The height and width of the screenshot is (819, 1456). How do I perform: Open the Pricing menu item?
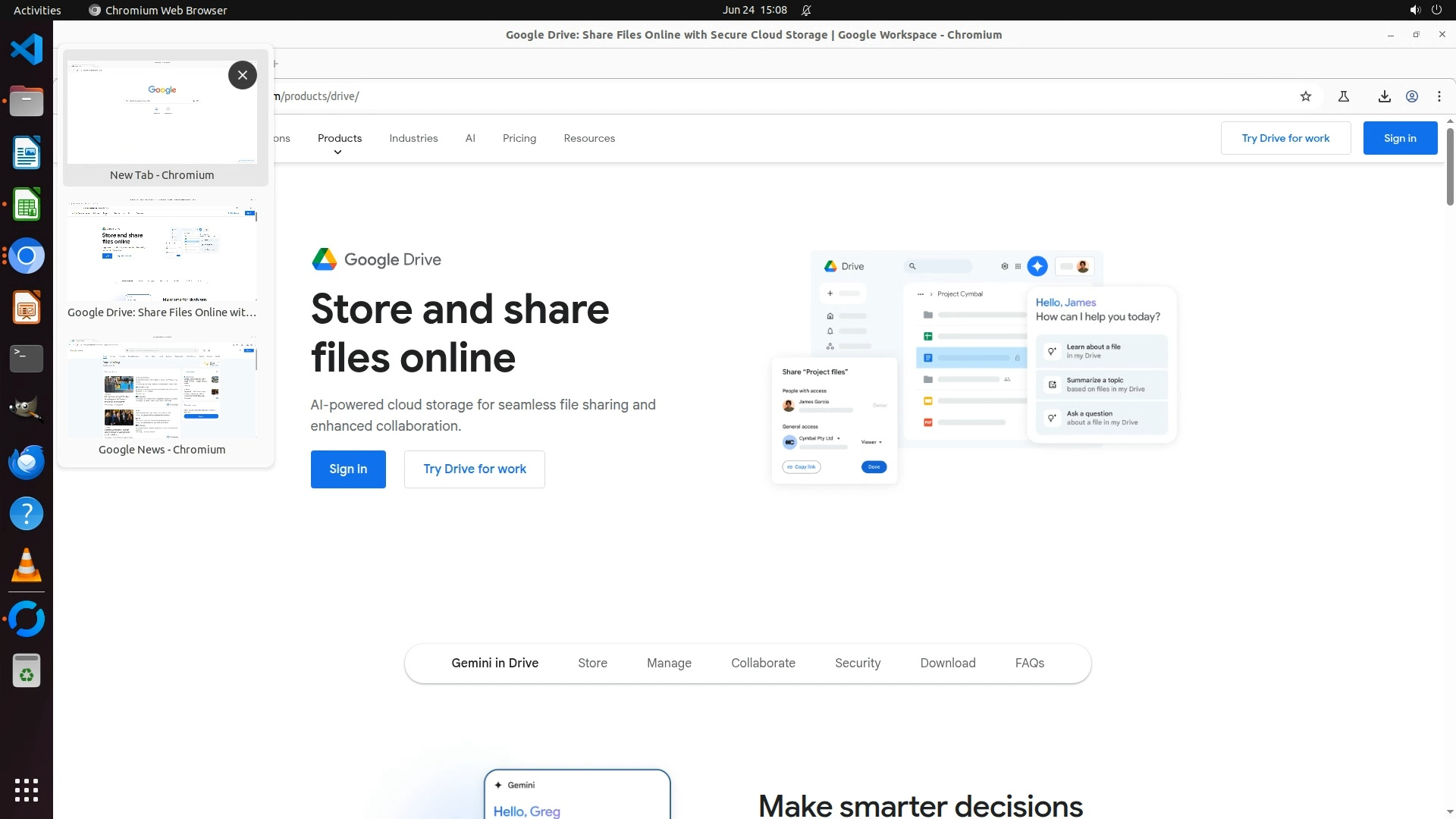click(519, 138)
